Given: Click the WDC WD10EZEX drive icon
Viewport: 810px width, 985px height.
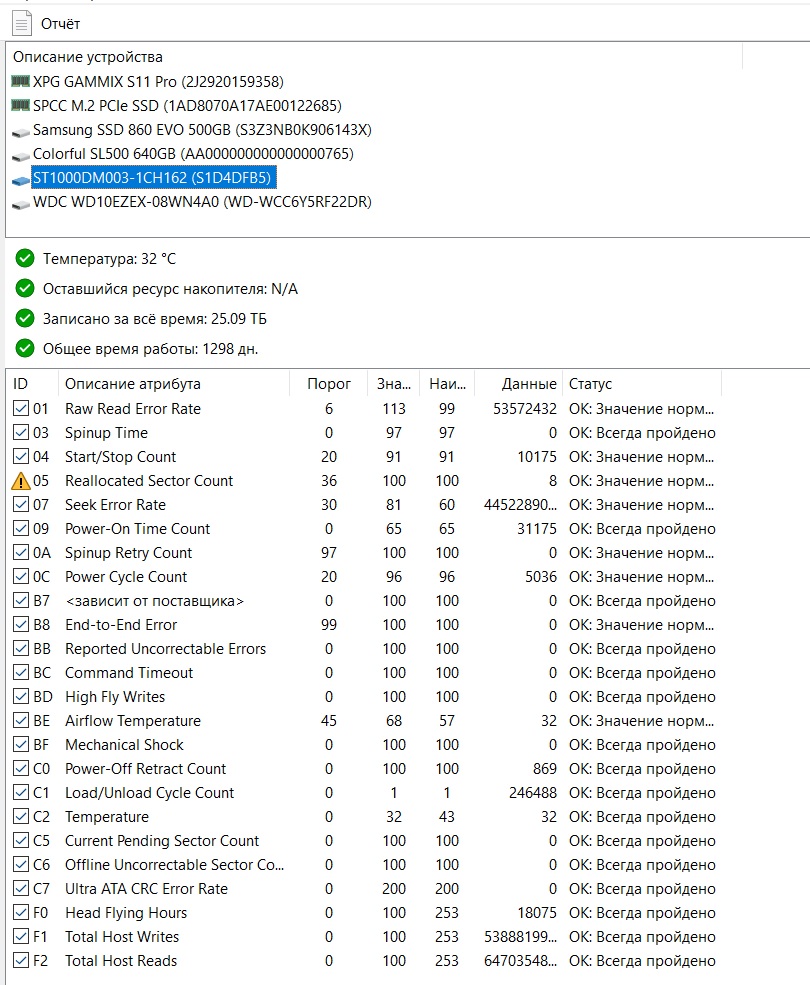Looking at the screenshot, I should click(20, 202).
